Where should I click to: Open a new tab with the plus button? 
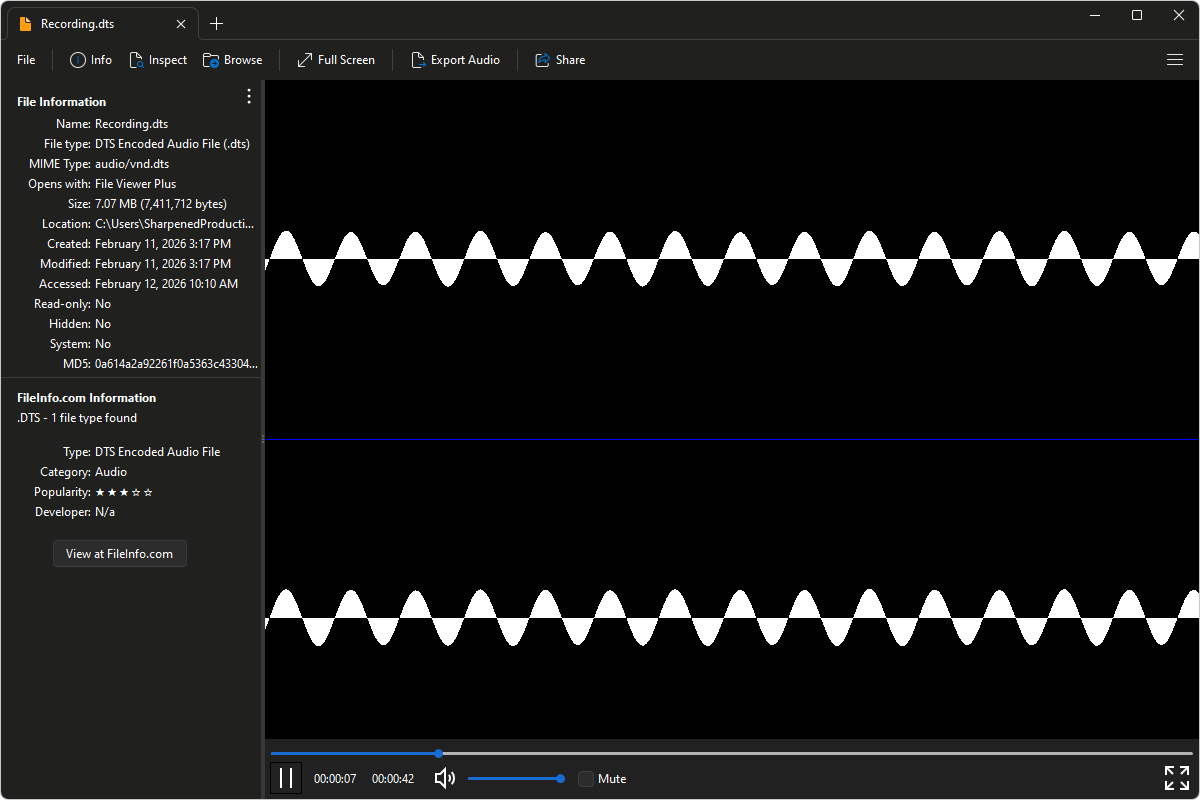click(x=216, y=23)
